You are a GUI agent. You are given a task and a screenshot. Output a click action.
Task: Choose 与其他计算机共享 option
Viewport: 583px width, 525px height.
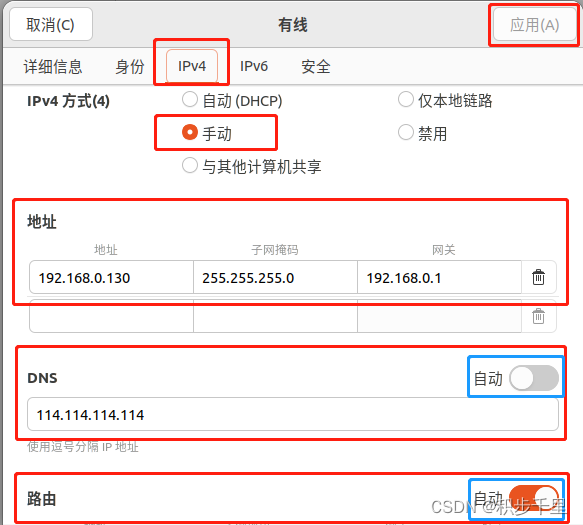pos(190,165)
